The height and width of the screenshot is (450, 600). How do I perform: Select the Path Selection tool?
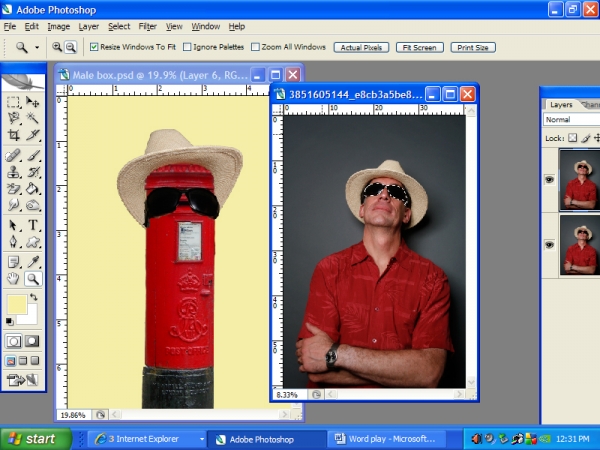click(x=13, y=225)
